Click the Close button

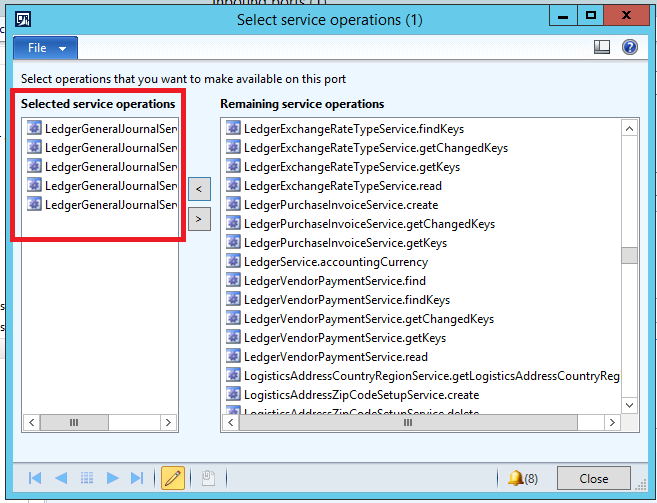[593, 478]
